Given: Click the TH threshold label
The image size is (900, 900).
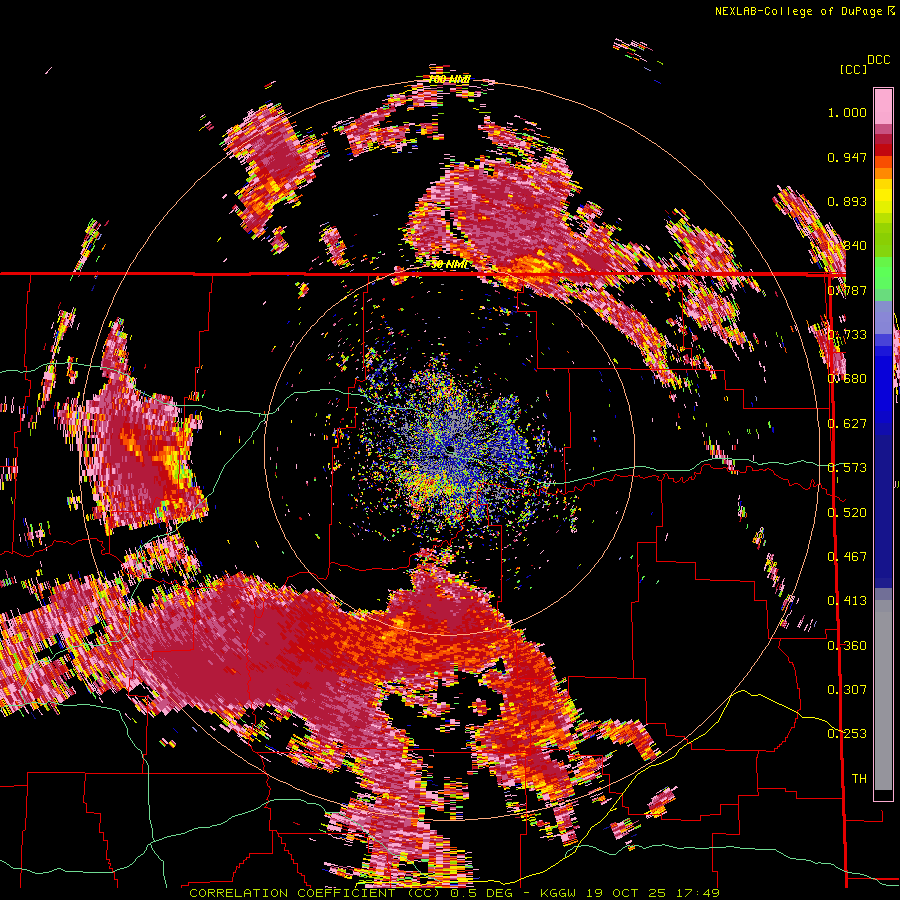Looking at the screenshot, I should (859, 779).
